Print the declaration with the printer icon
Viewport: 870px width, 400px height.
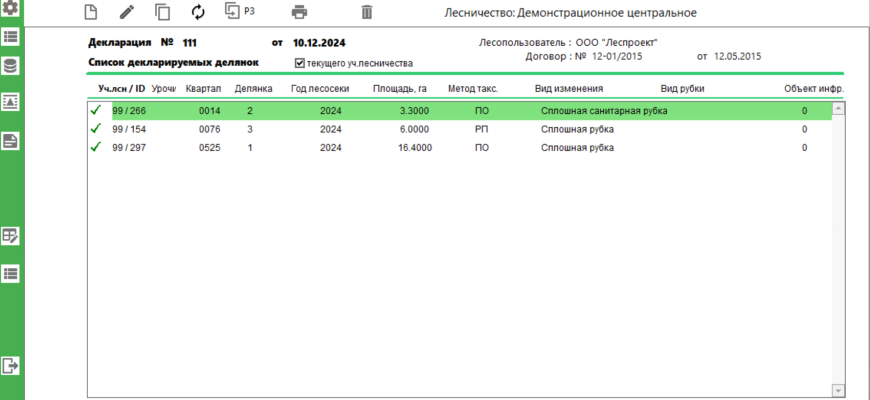click(x=298, y=13)
